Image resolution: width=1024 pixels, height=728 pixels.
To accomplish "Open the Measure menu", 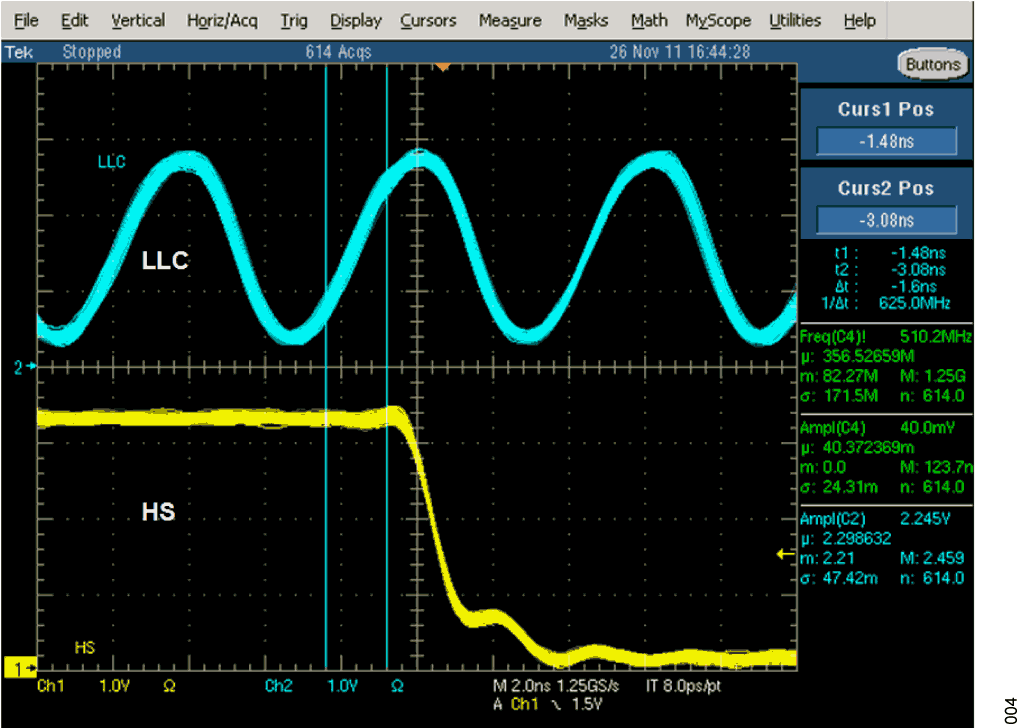I will [x=510, y=20].
